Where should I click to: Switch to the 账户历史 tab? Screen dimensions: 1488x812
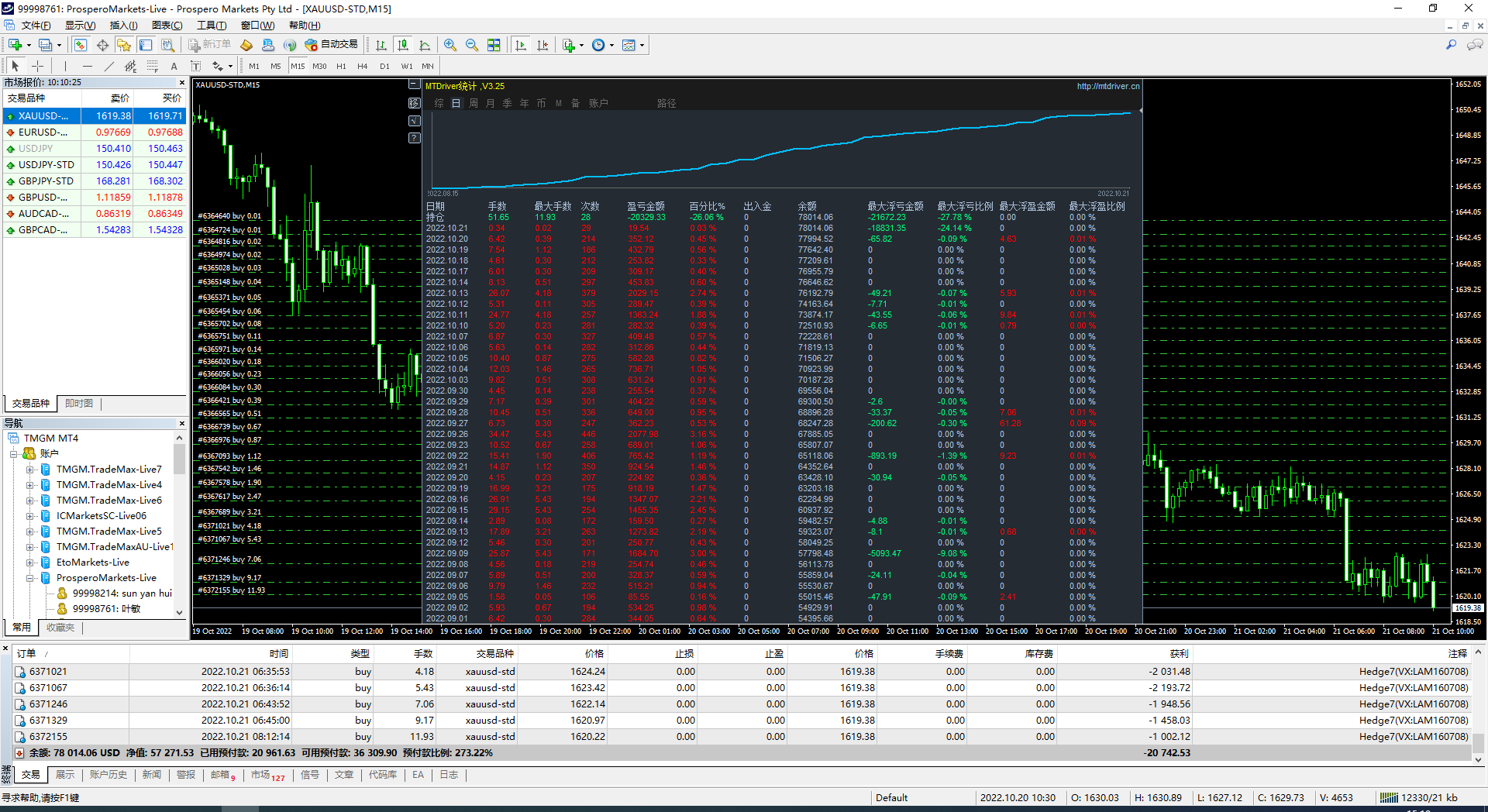point(108,775)
